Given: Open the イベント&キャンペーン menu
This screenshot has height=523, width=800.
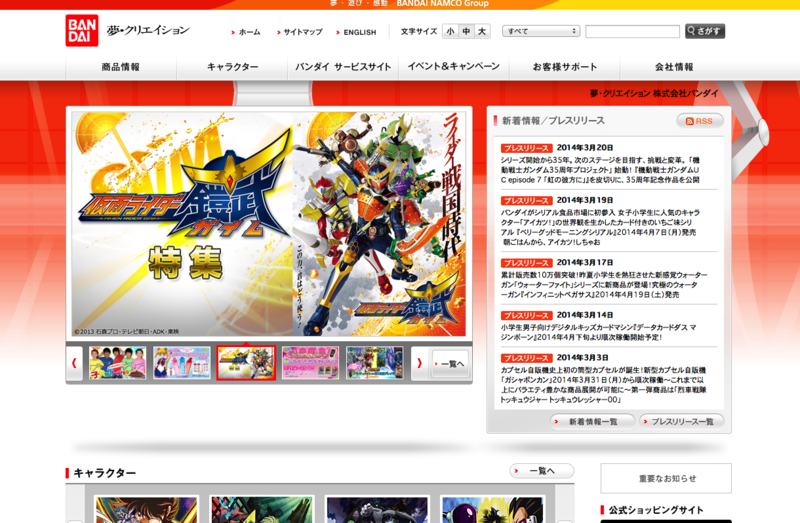Looking at the screenshot, I should [x=454, y=67].
